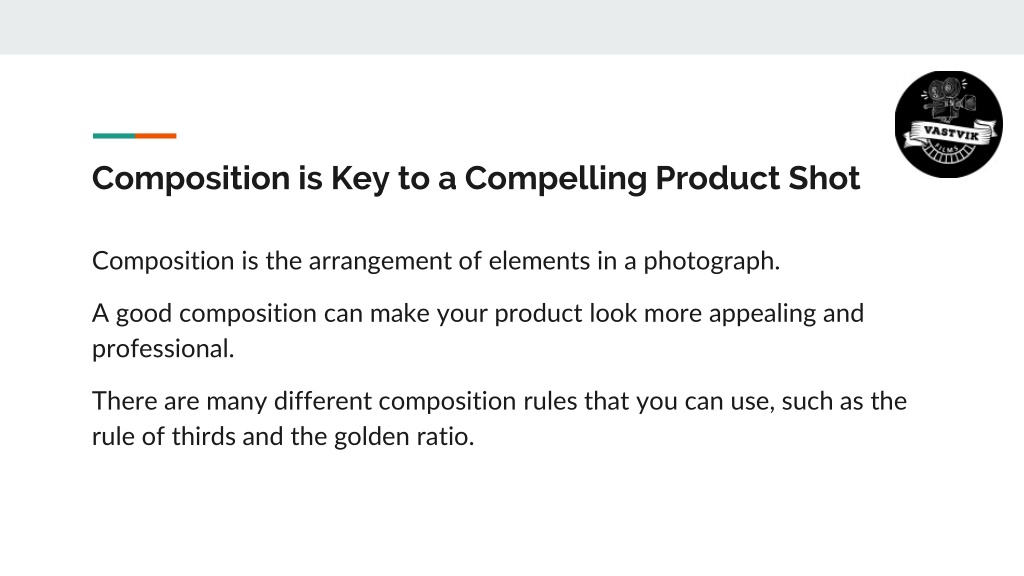Click the word "professional" in second paragraph
1024x576 pixels.
[x=161, y=349]
